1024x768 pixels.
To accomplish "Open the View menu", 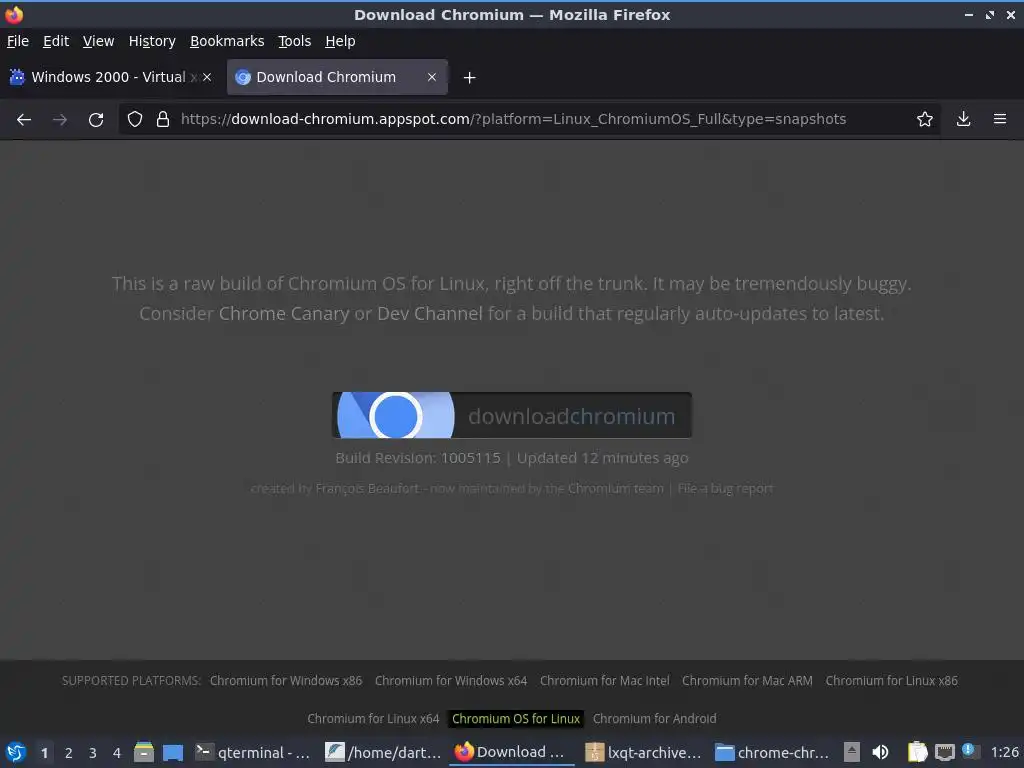I will pos(98,41).
